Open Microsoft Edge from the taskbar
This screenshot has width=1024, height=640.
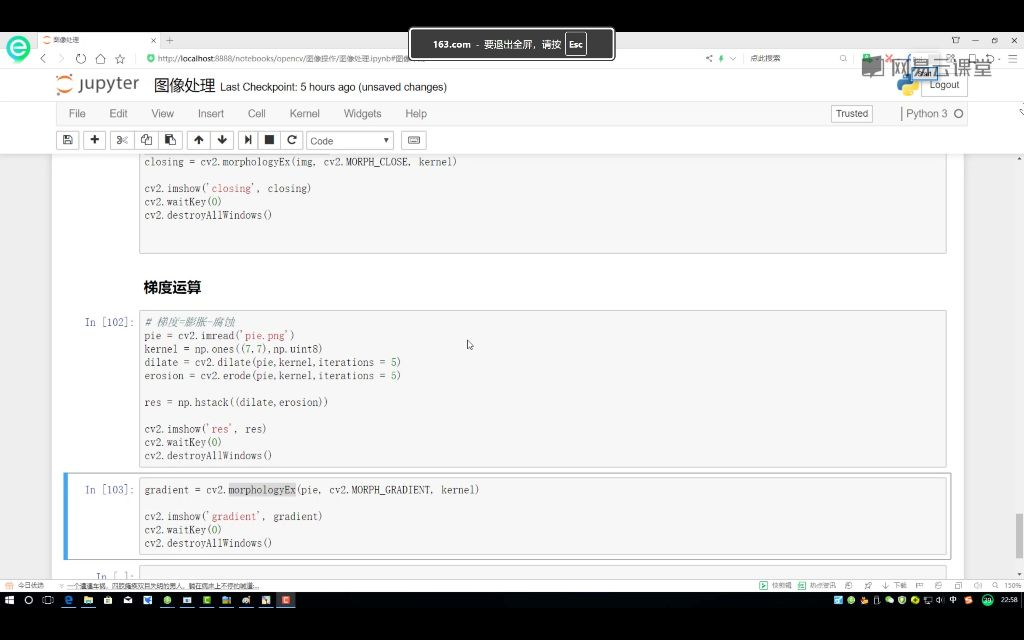coord(68,600)
